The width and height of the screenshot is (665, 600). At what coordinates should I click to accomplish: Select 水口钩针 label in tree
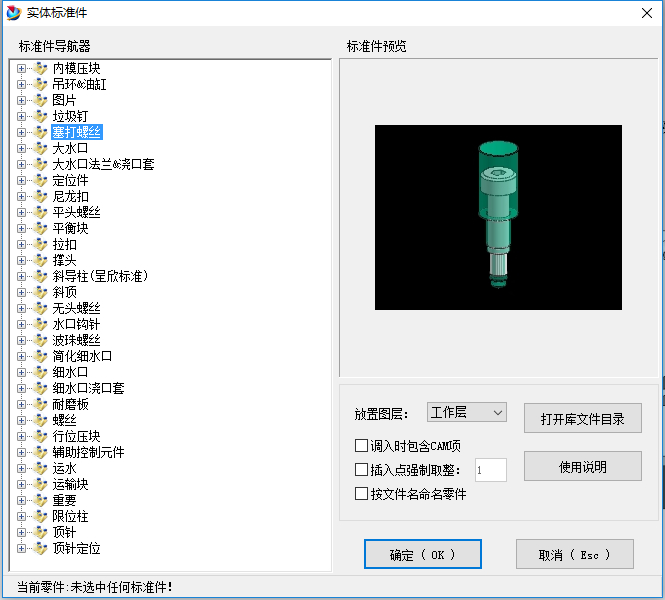click(x=76, y=324)
